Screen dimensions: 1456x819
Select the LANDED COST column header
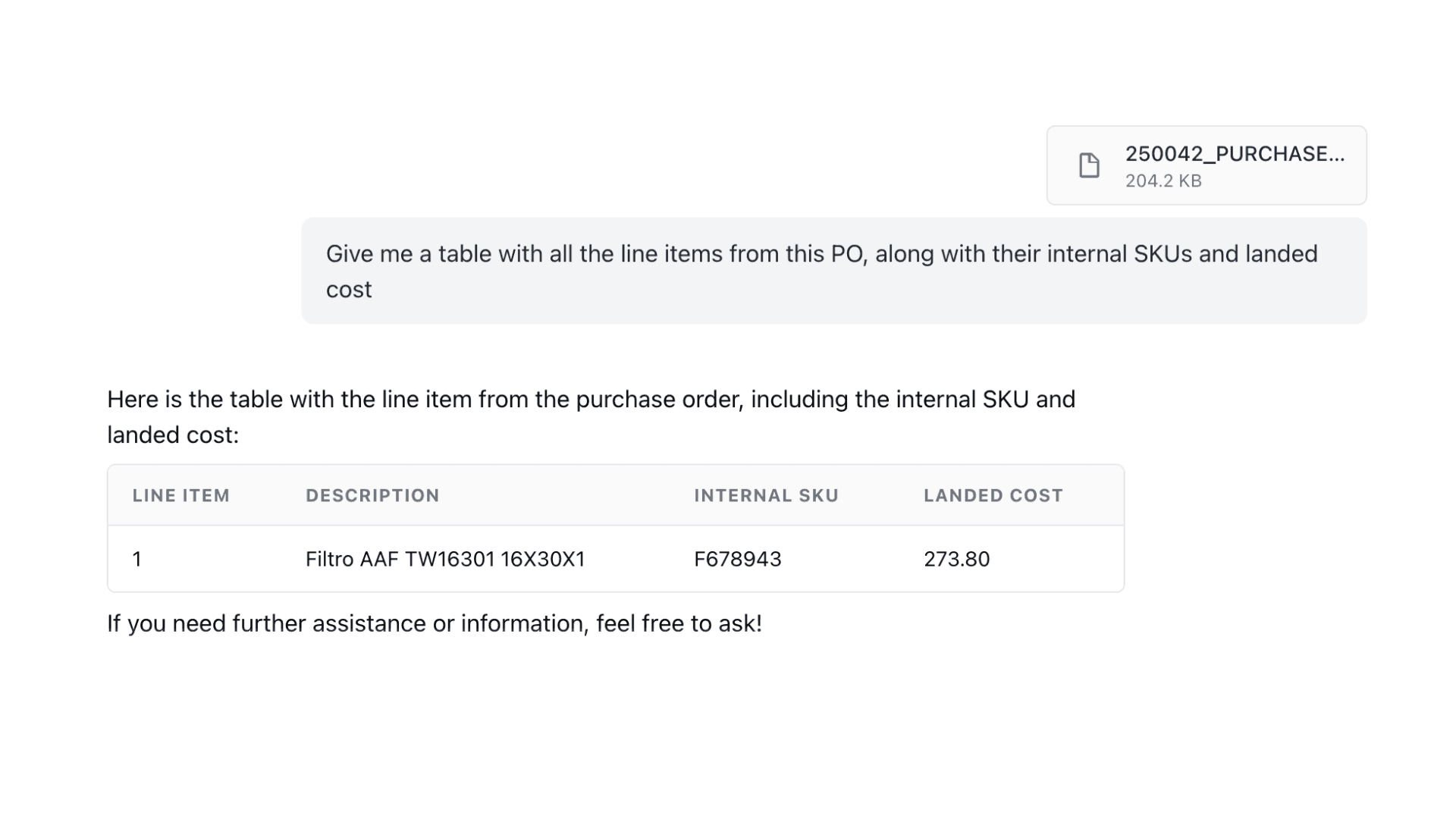(x=993, y=496)
